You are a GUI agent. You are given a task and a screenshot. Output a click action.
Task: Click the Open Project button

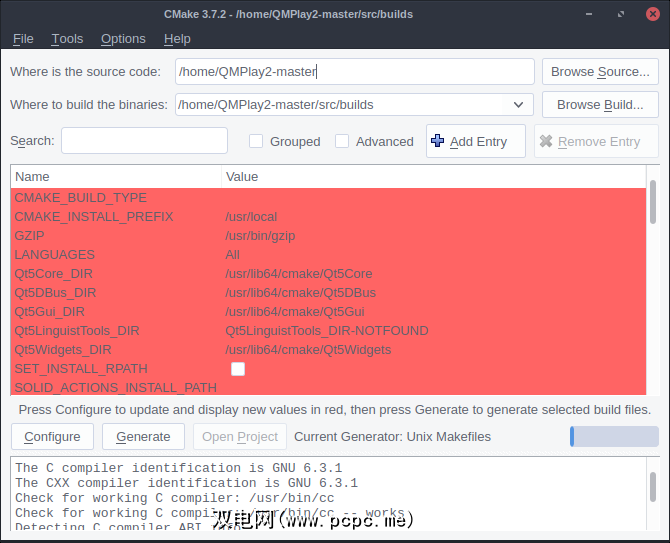(x=240, y=437)
